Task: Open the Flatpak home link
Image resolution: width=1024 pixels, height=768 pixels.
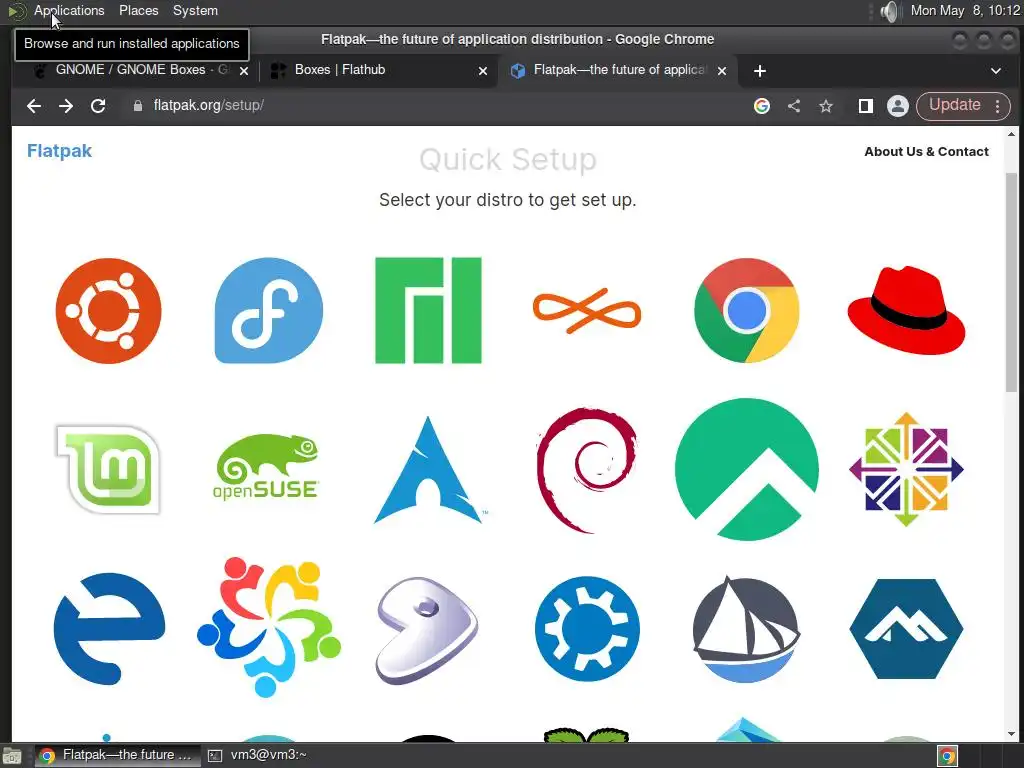Action: point(59,151)
